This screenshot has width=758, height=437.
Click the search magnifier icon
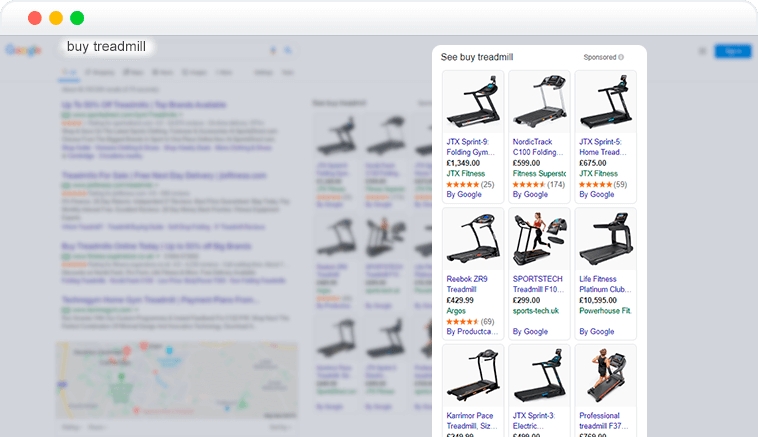tap(288, 50)
